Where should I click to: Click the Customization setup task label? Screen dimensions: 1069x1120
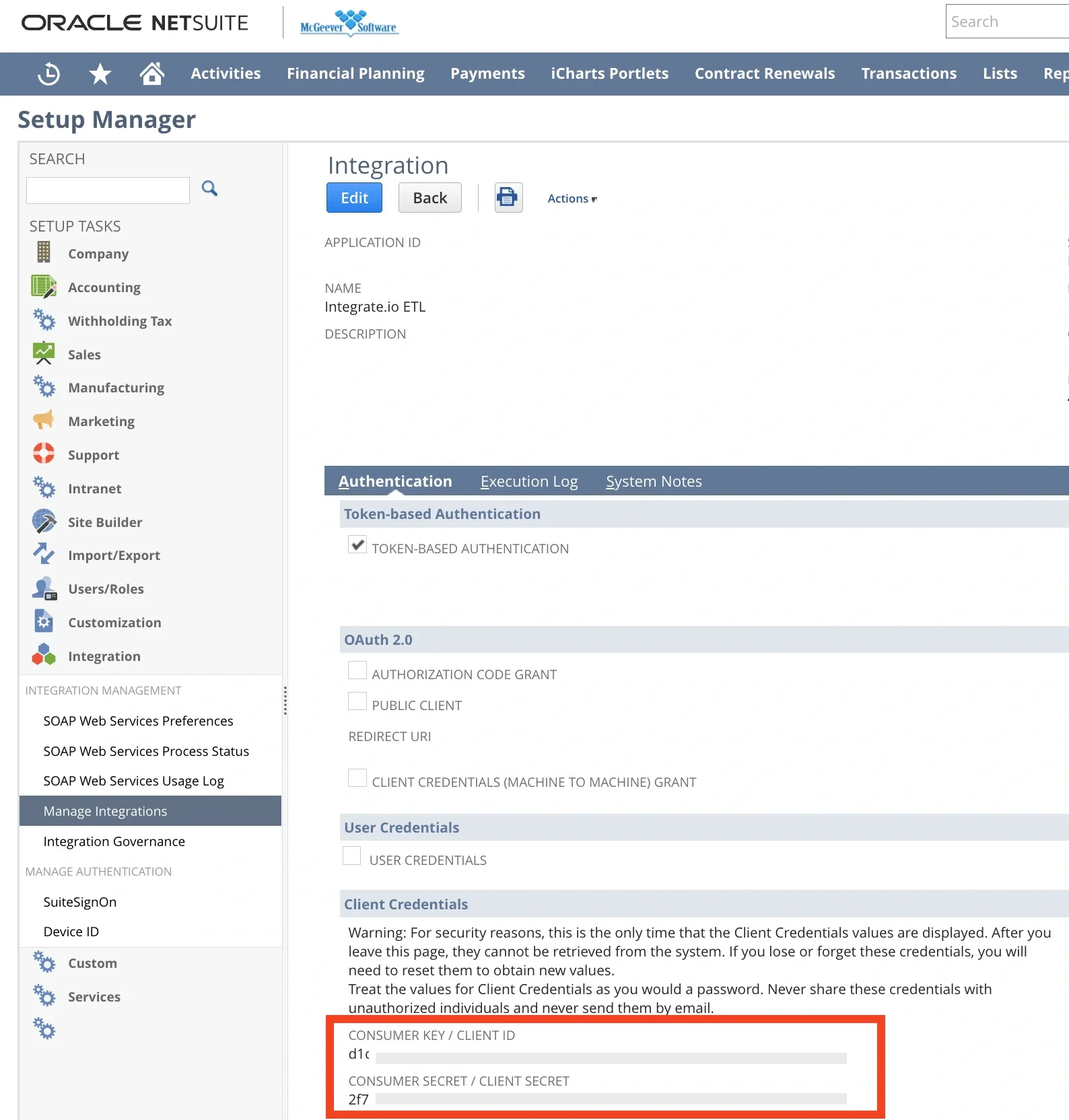tap(114, 623)
